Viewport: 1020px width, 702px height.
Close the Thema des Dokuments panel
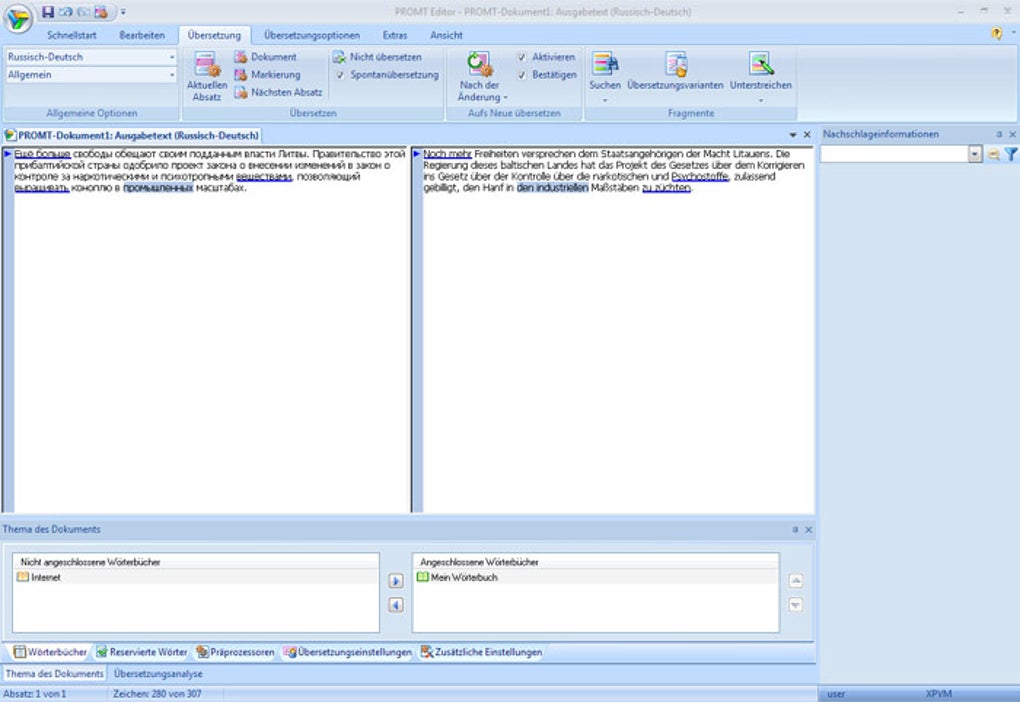tap(809, 530)
